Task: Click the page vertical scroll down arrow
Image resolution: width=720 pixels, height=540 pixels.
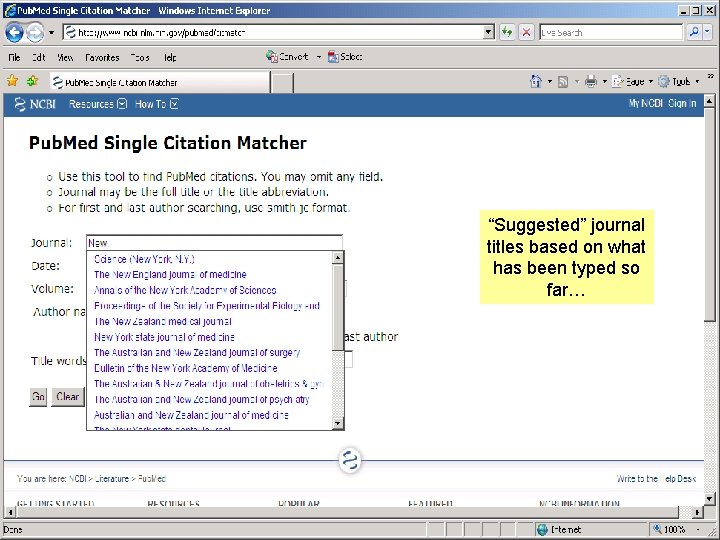Action: point(709,499)
